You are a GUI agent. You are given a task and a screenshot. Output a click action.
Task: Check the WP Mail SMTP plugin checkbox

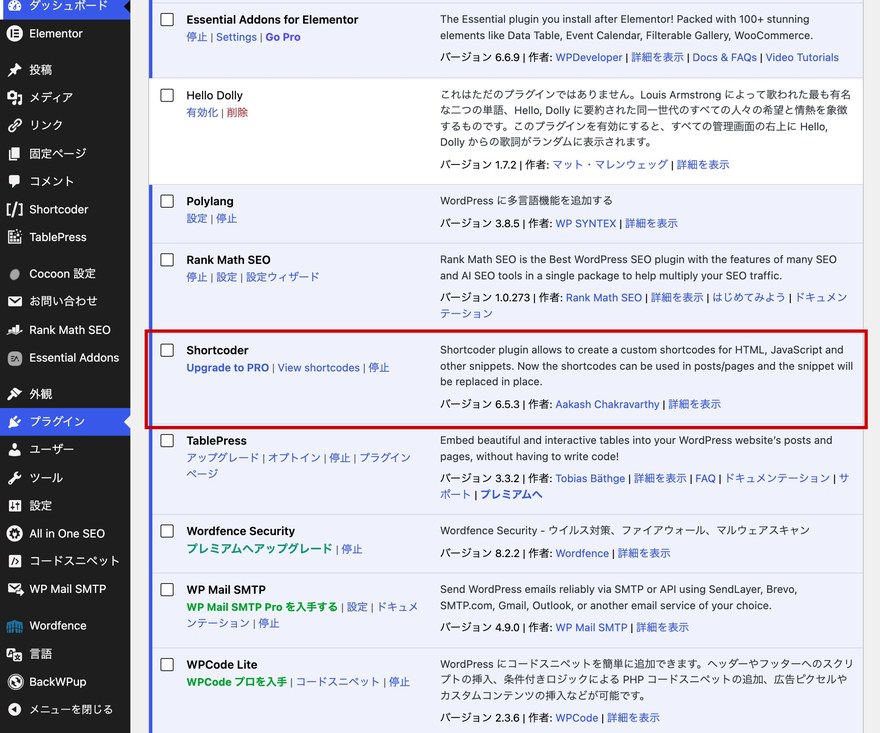coord(167,589)
